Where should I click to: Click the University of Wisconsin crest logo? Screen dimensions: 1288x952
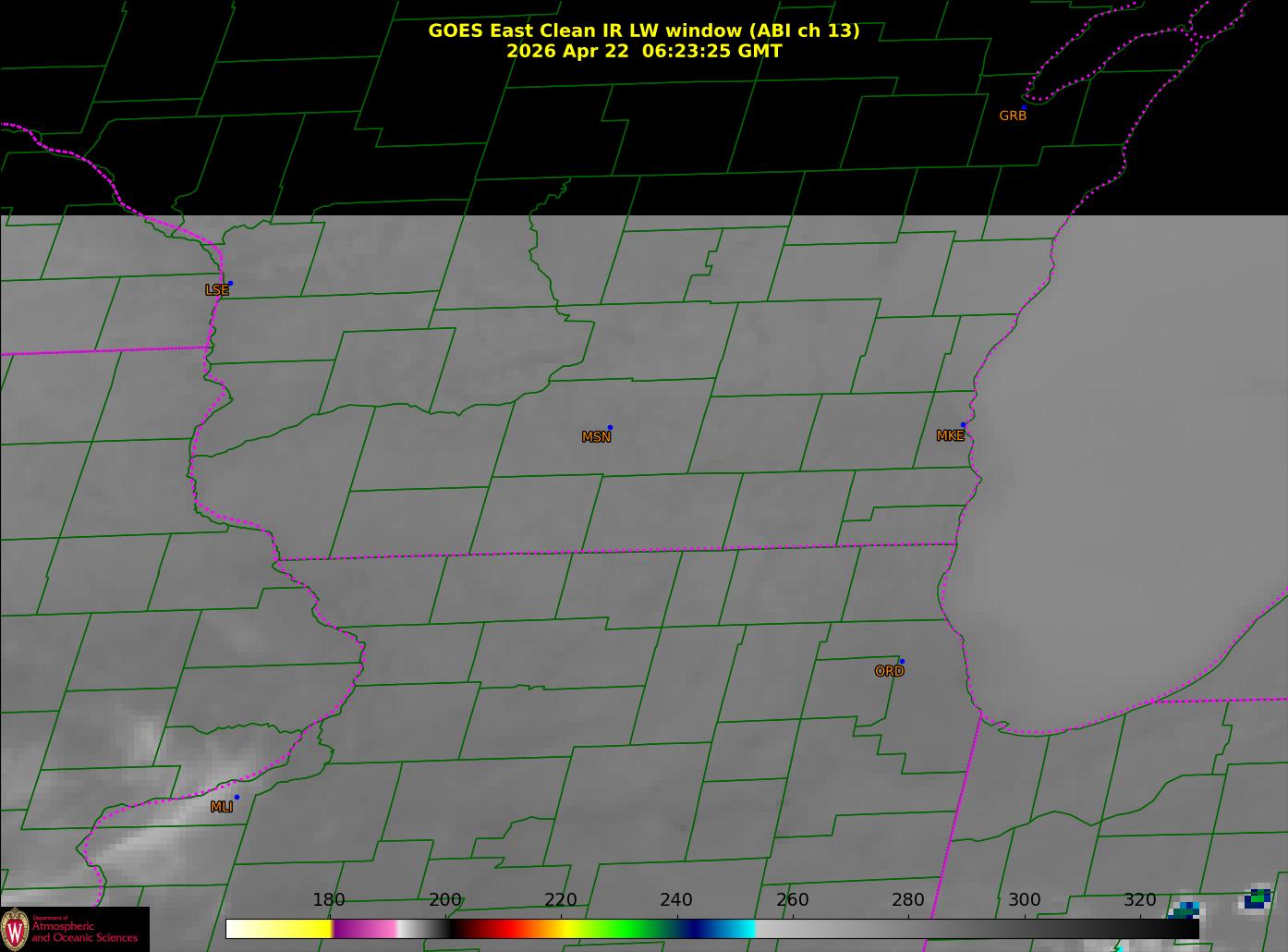click(x=15, y=929)
